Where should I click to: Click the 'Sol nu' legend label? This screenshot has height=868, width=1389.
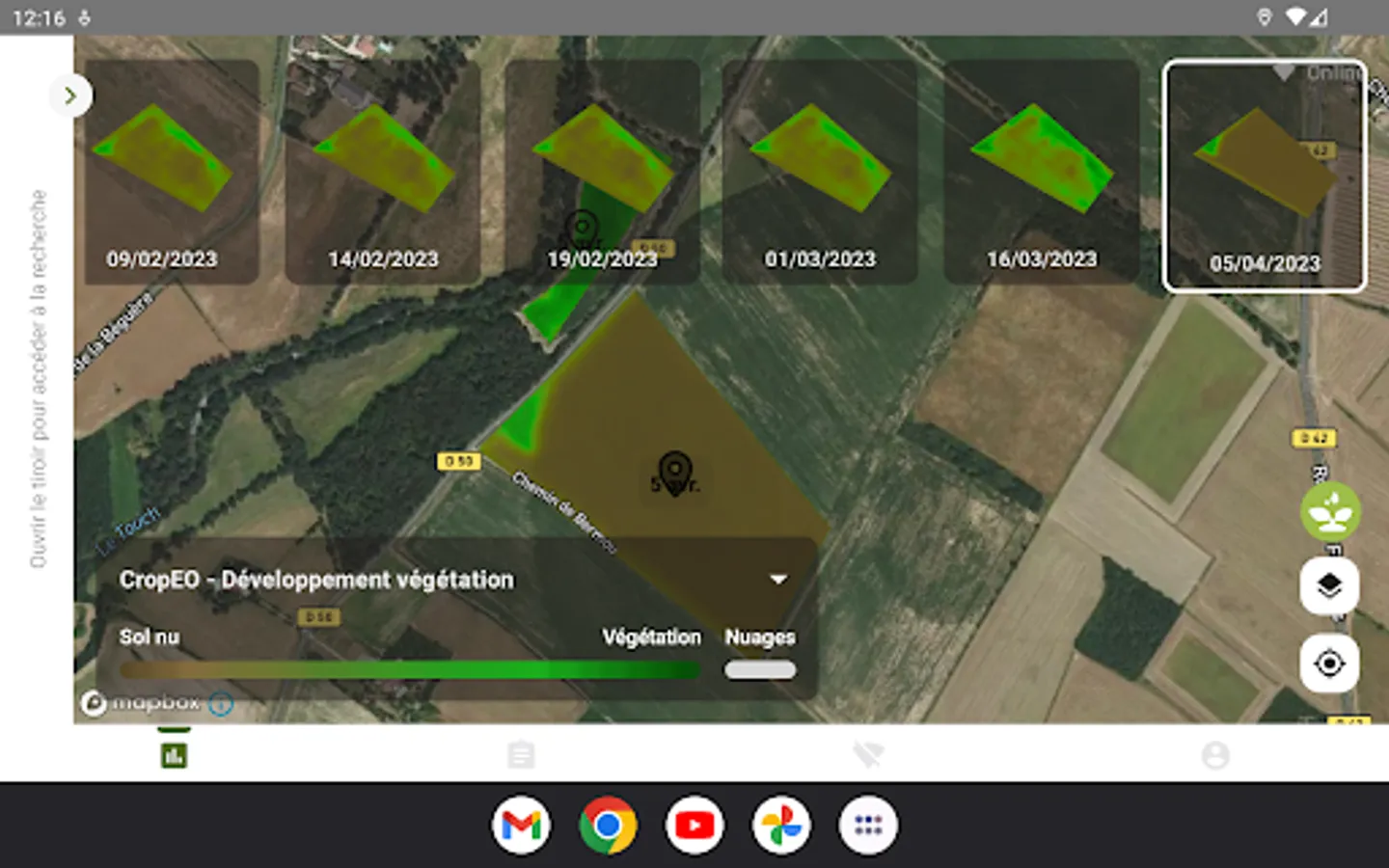(150, 637)
